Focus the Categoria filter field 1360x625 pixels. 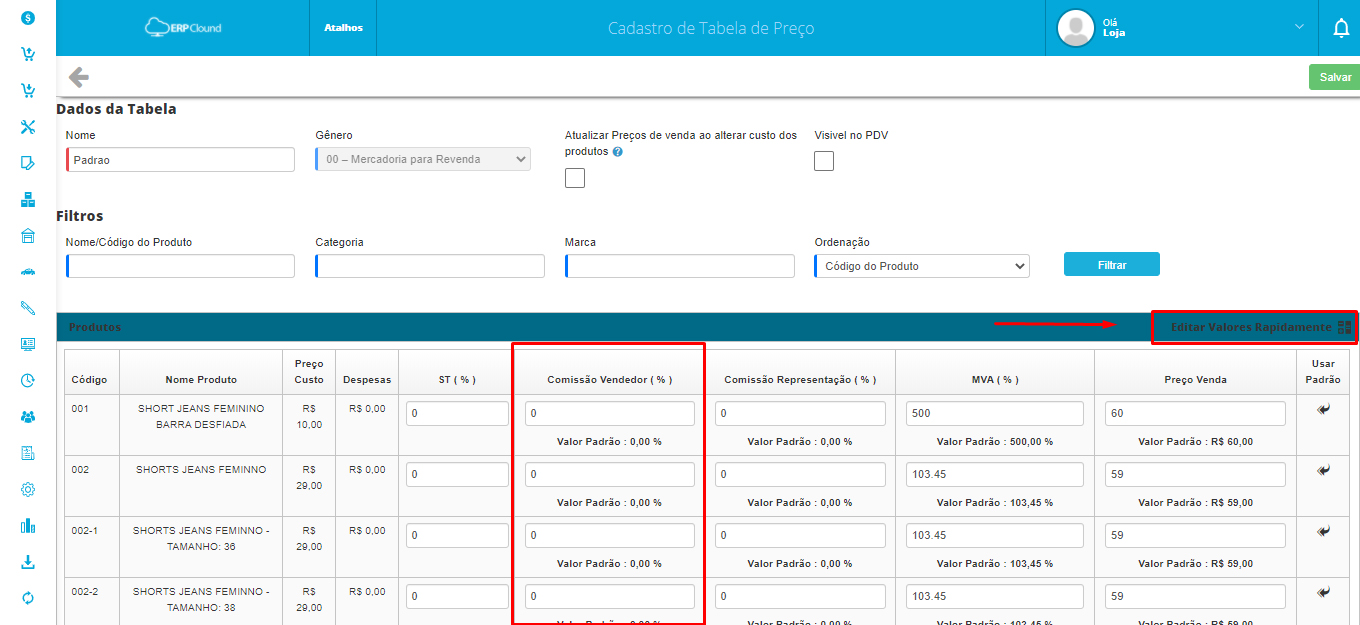pyautogui.click(x=430, y=266)
